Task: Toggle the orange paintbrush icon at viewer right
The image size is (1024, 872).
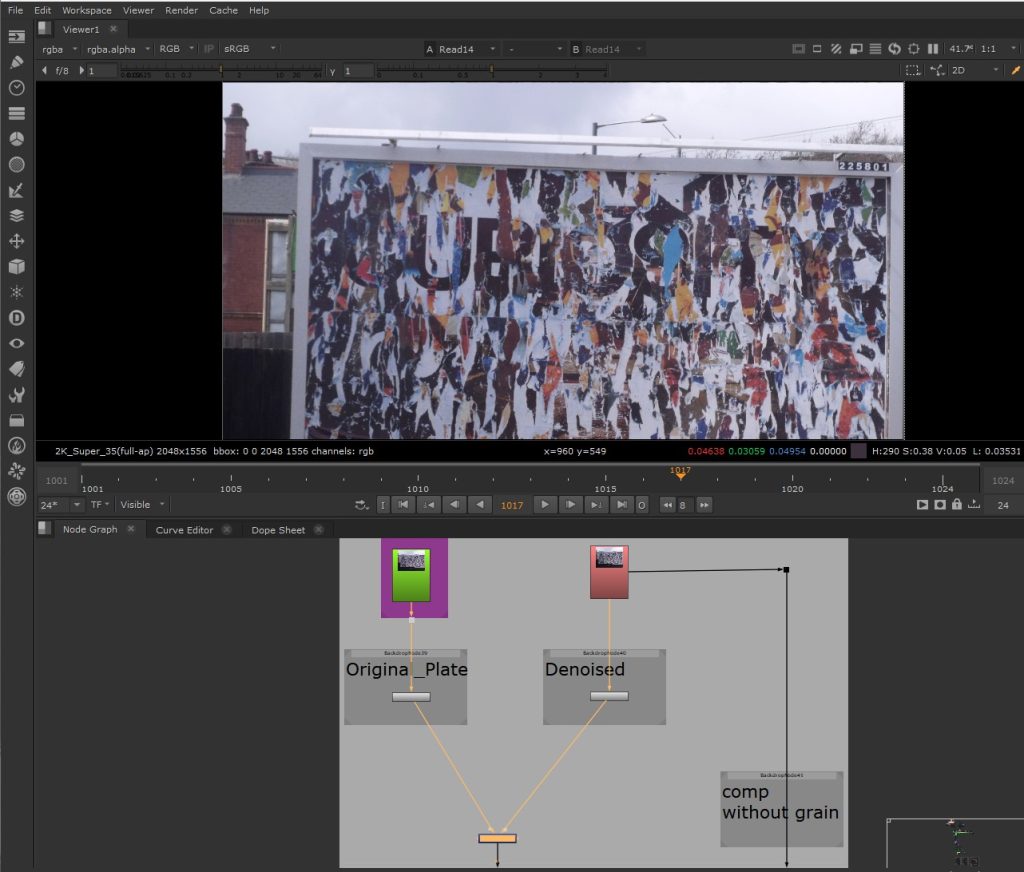Action: 1016,71
